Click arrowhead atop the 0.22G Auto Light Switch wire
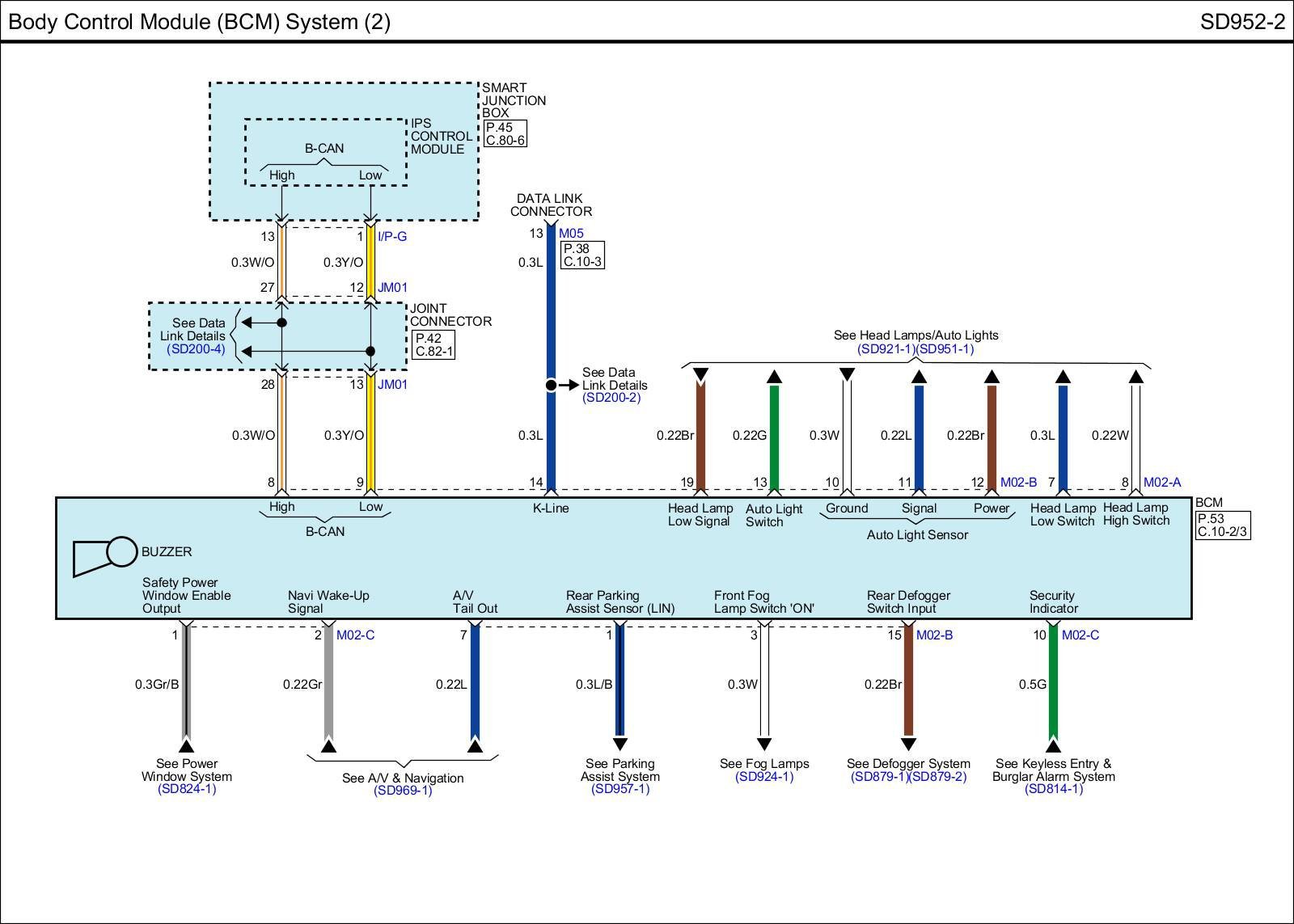 pyautogui.click(x=774, y=377)
